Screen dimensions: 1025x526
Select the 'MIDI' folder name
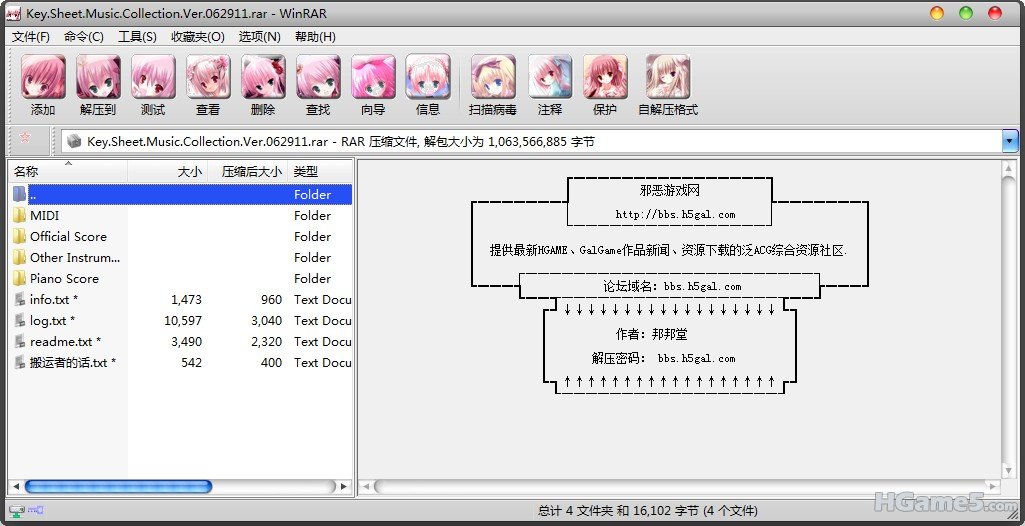click(x=44, y=216)
